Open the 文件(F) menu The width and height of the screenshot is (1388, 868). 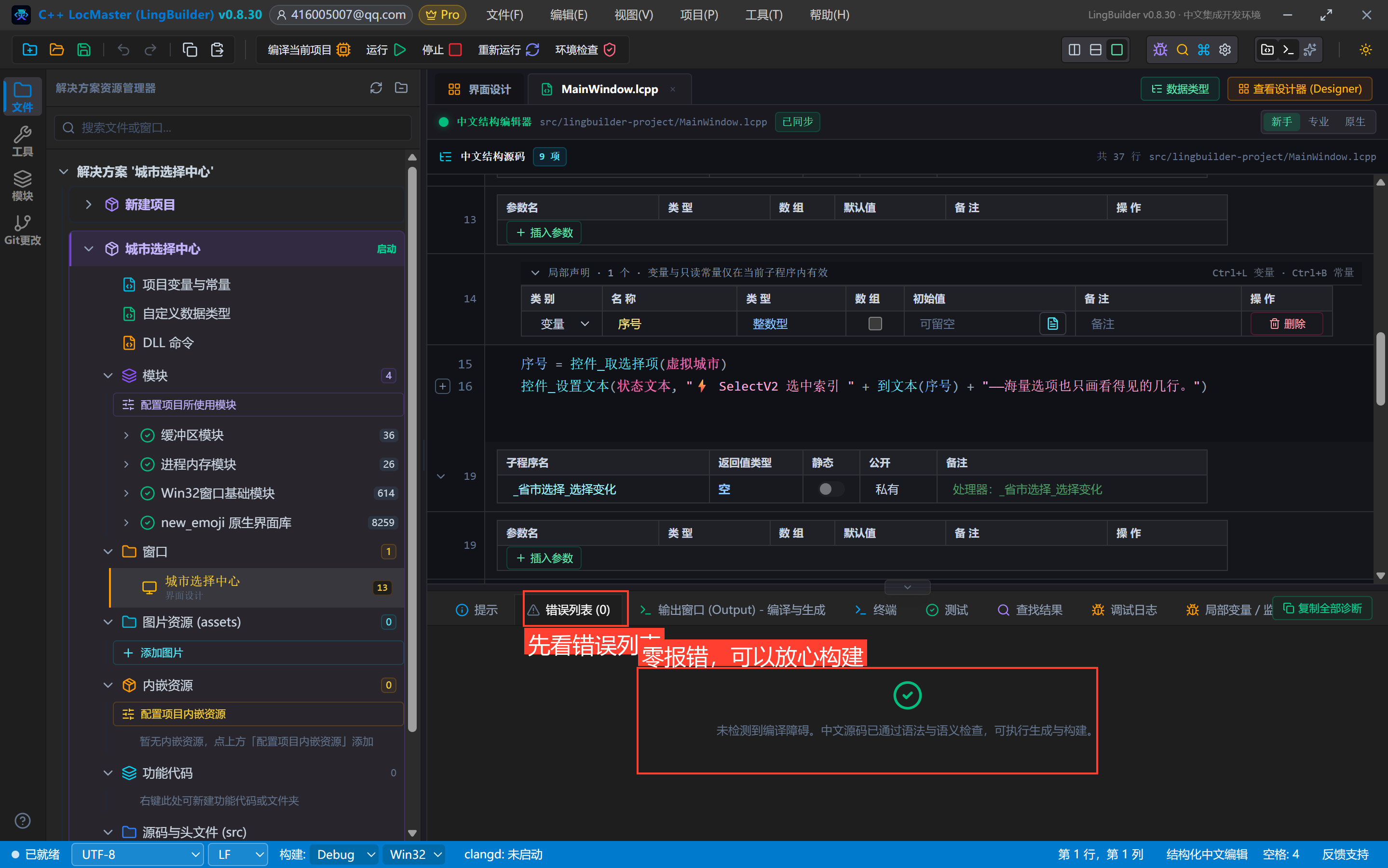coord(504,15)
